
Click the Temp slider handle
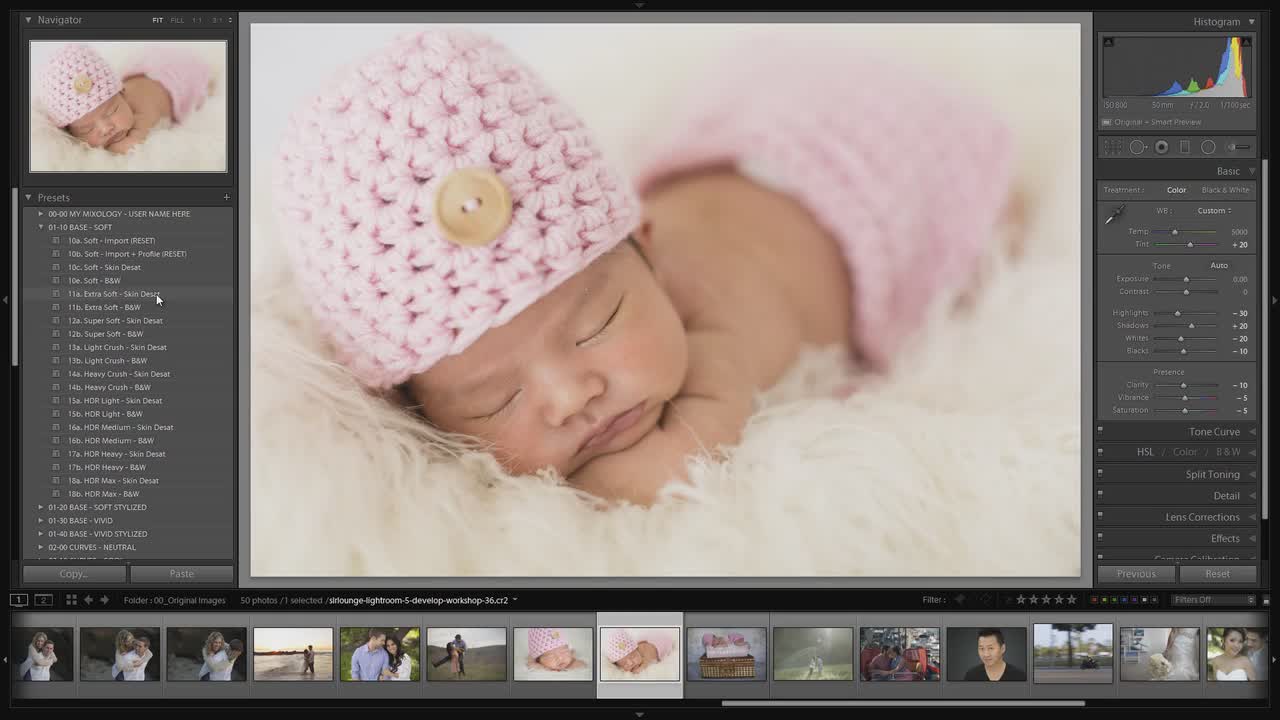tap(1175, 232)
